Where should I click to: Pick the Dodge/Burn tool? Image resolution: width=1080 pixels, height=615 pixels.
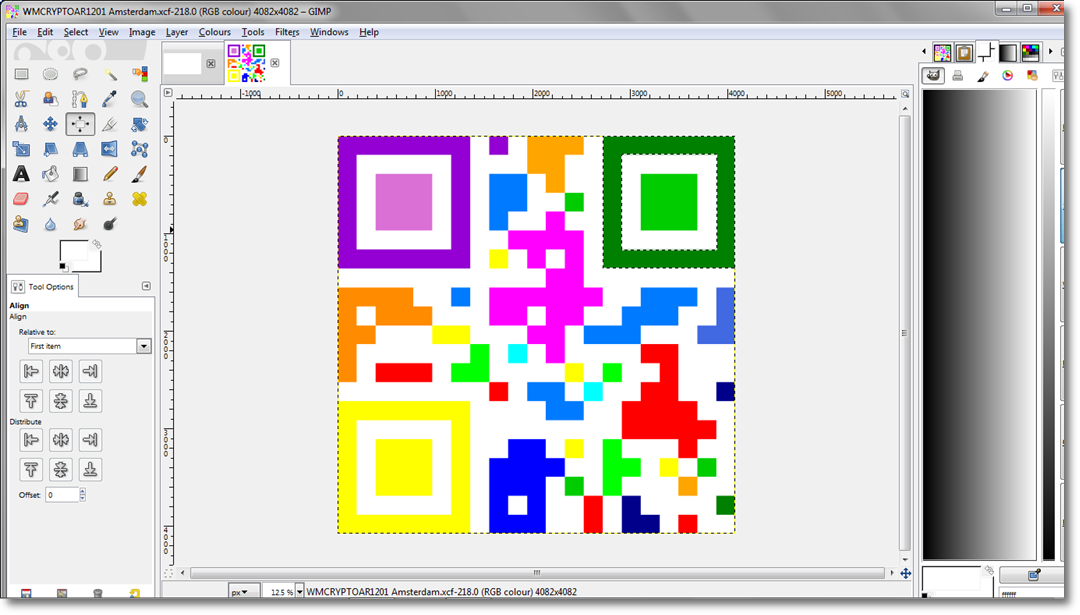[110, 224]
